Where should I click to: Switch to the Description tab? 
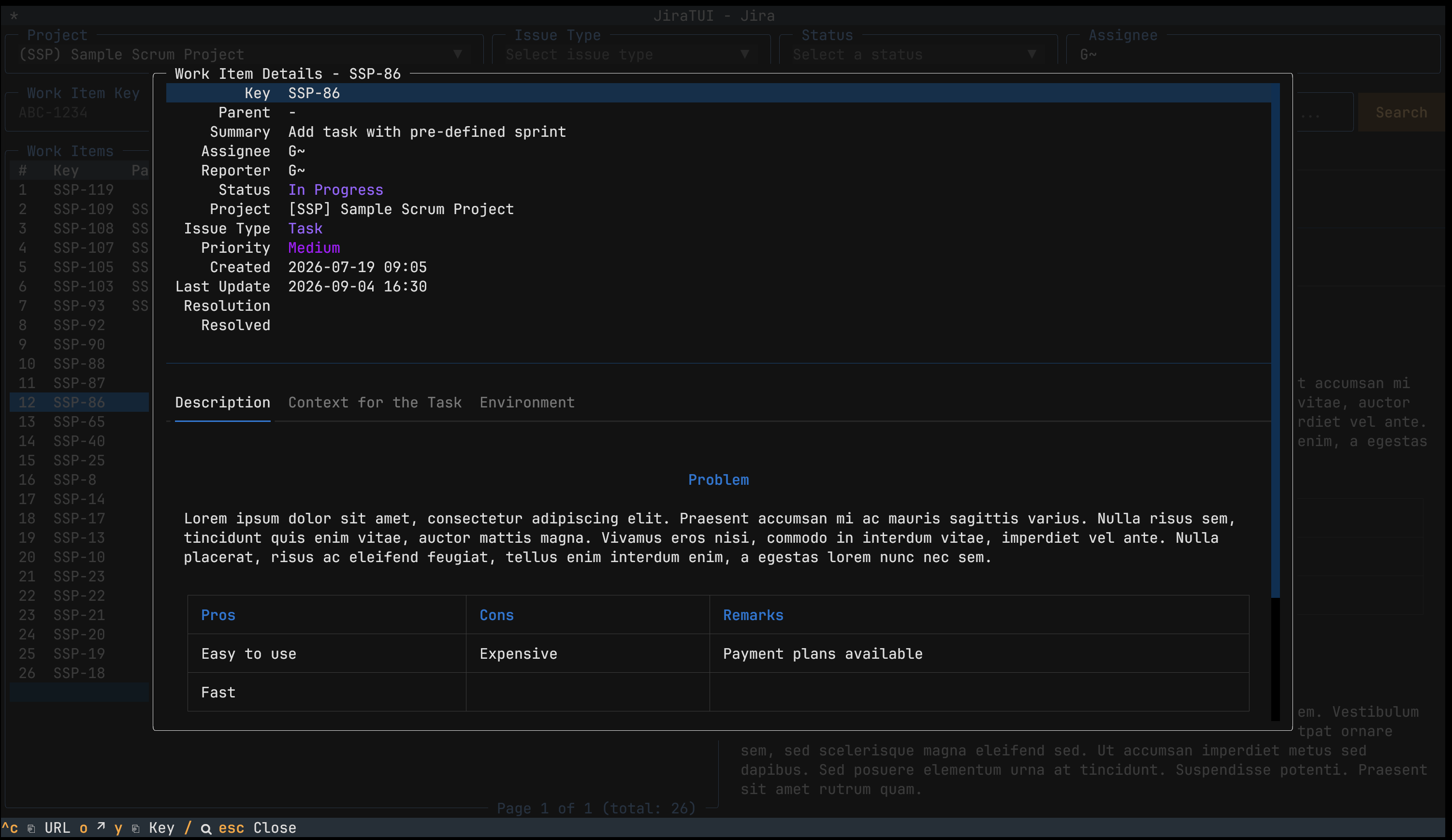click(222, 402)
